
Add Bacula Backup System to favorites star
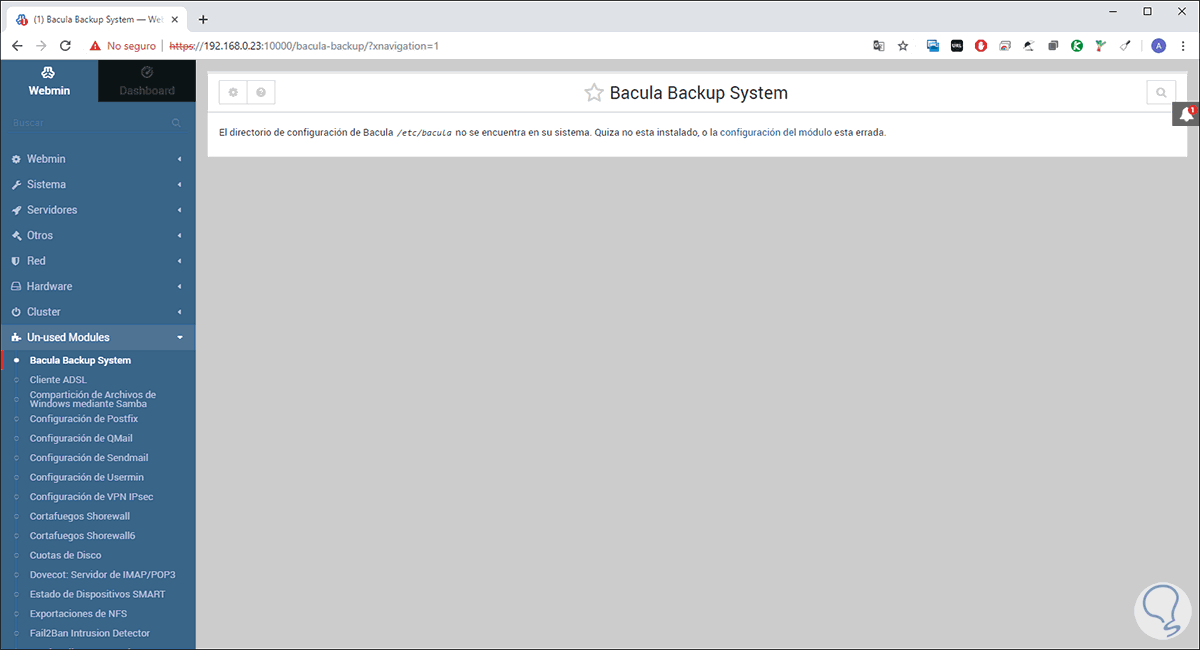(x=594, y=93)
